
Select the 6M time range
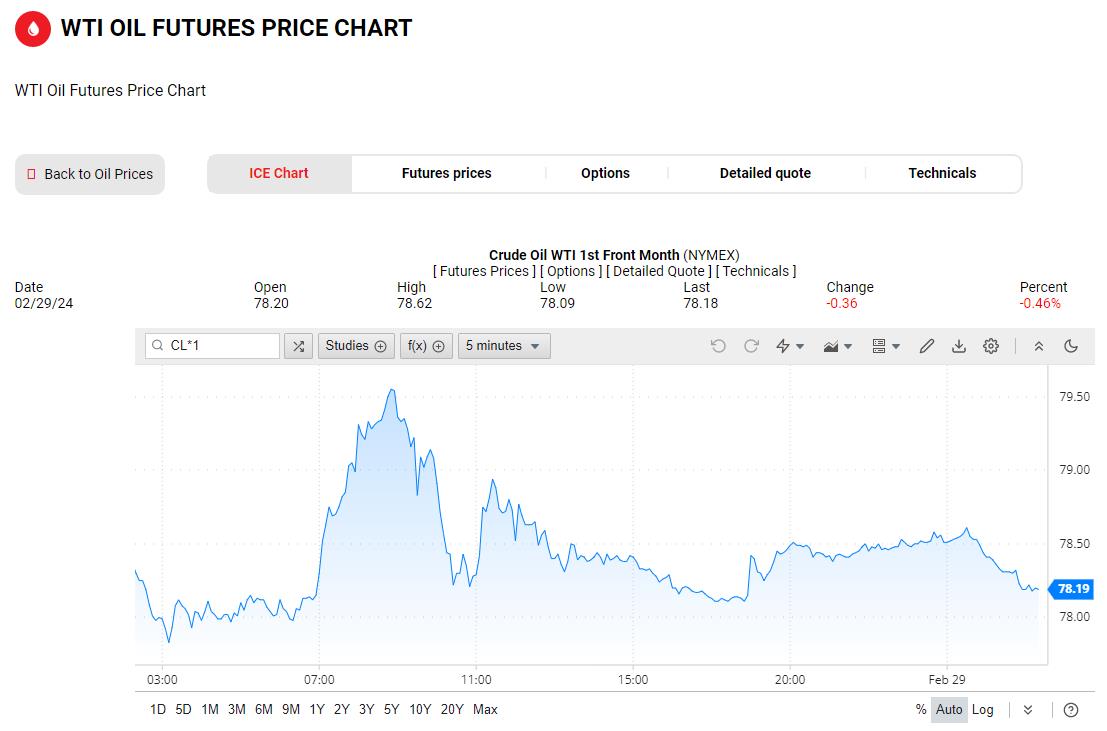(263, 710)
